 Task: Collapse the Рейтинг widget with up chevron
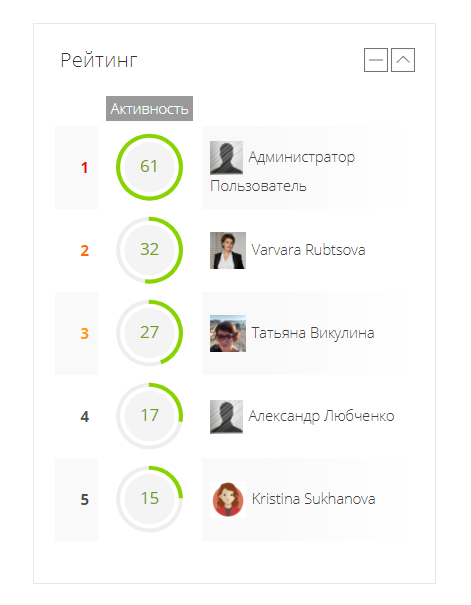point(403,60)
